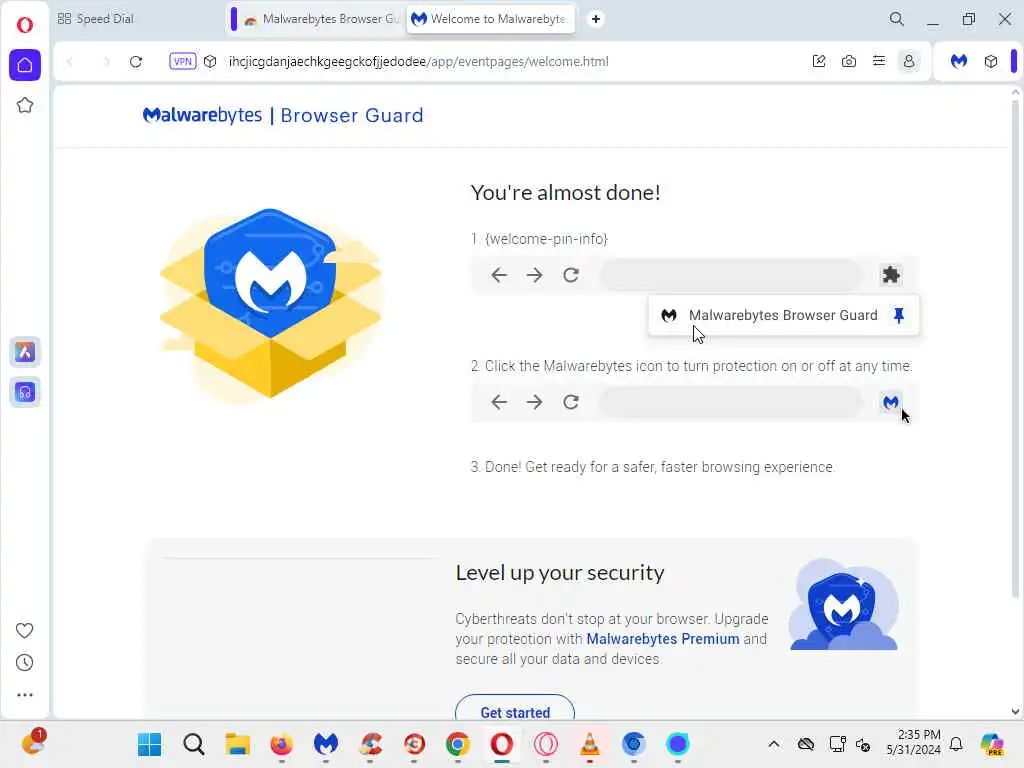Open Opera GX from the taskbar
The height and width of the screenshot is (768, 1024).
click(x=546, y=744)
